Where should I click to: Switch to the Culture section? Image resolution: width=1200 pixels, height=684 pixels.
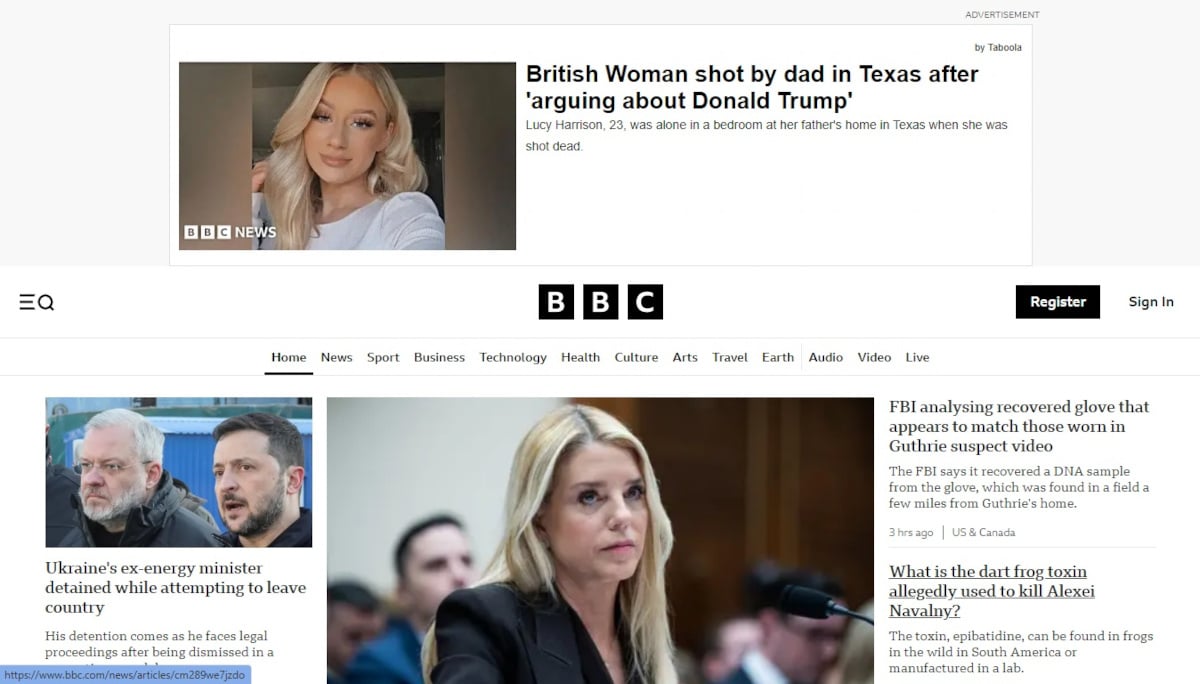(636, 357)
